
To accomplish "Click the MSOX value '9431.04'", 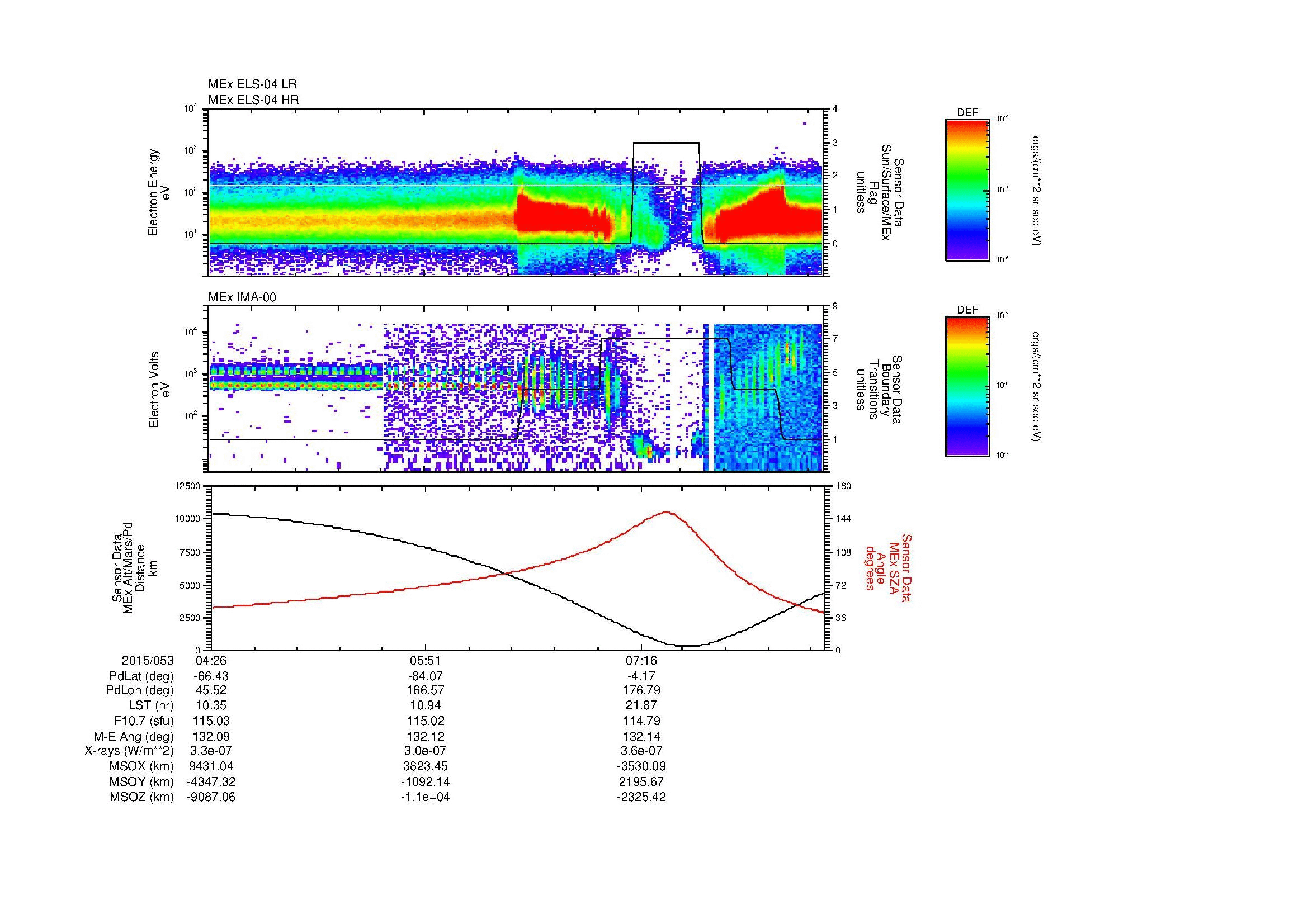I will coord(211,766).
